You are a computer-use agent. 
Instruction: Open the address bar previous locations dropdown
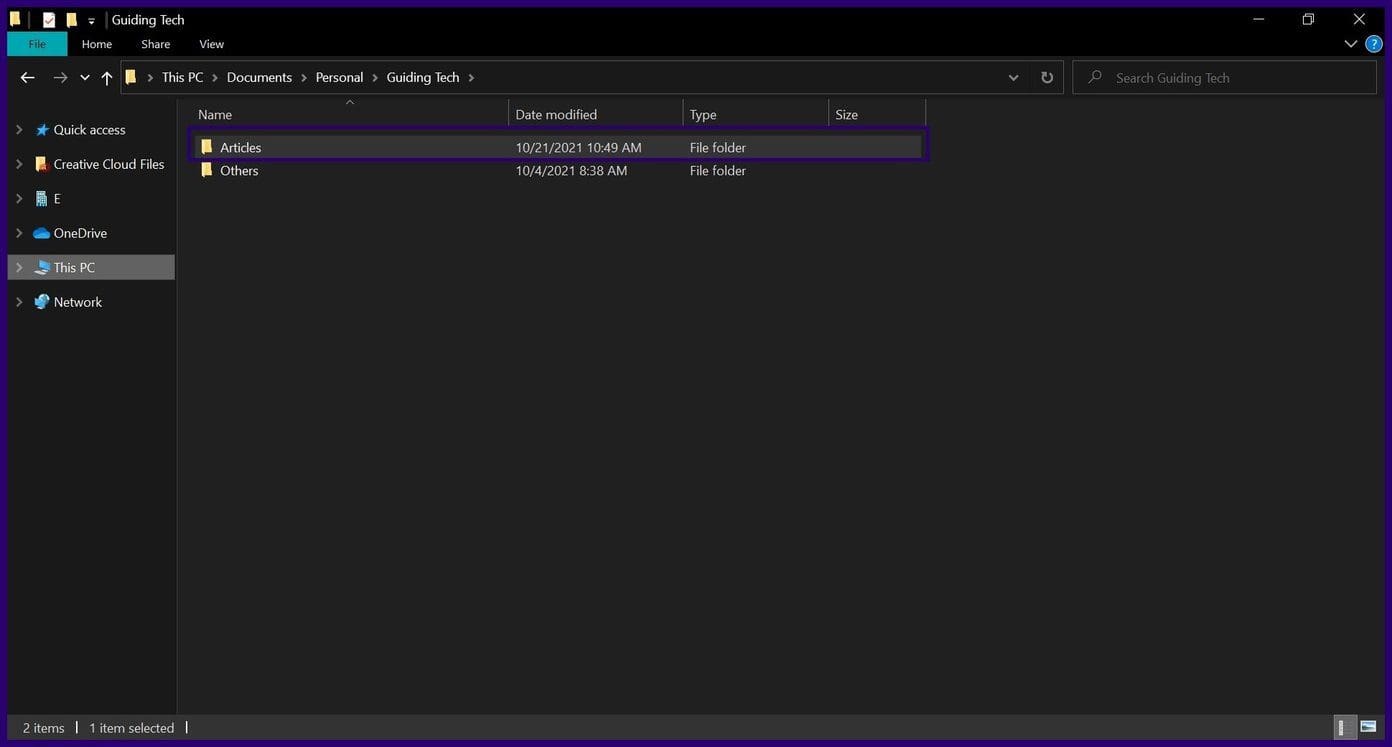(1013, 78)
